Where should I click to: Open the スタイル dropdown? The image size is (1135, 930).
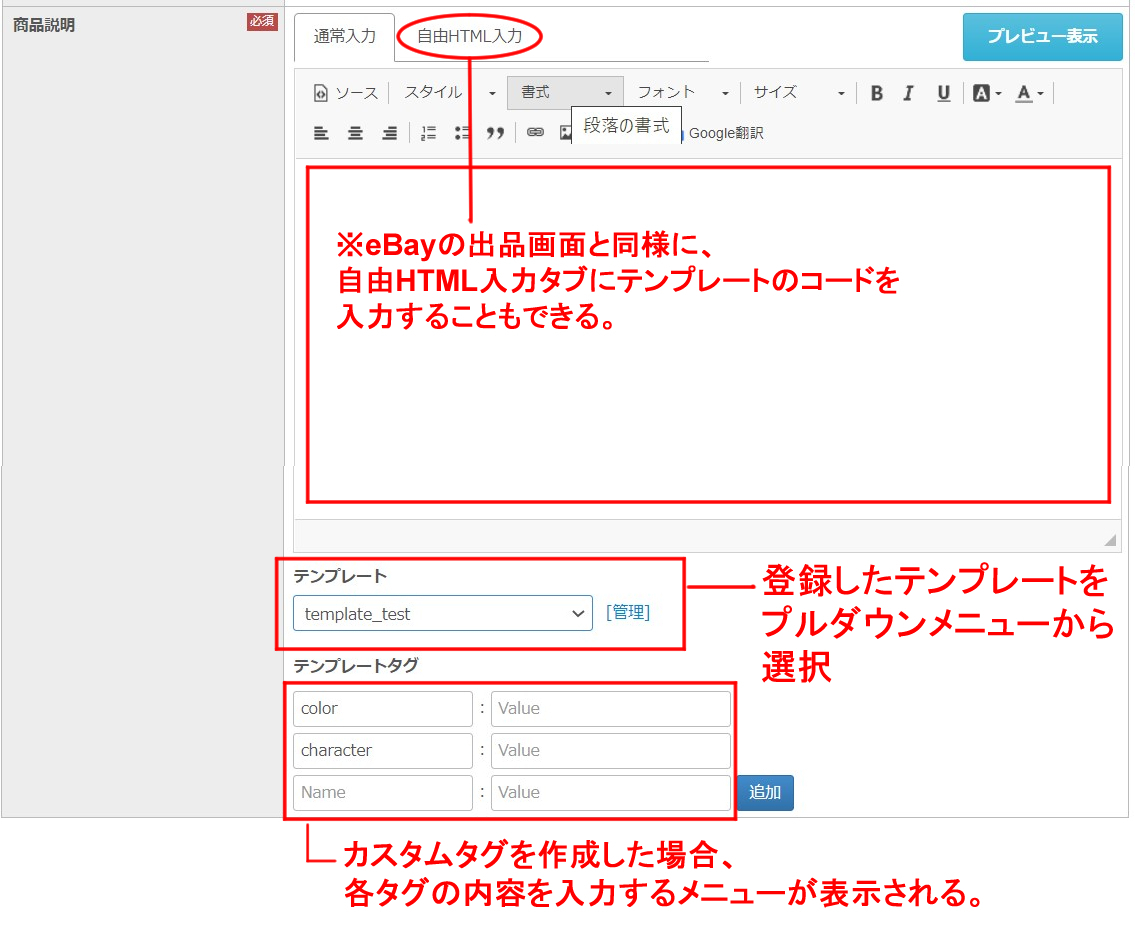click(x=449, y=93)
